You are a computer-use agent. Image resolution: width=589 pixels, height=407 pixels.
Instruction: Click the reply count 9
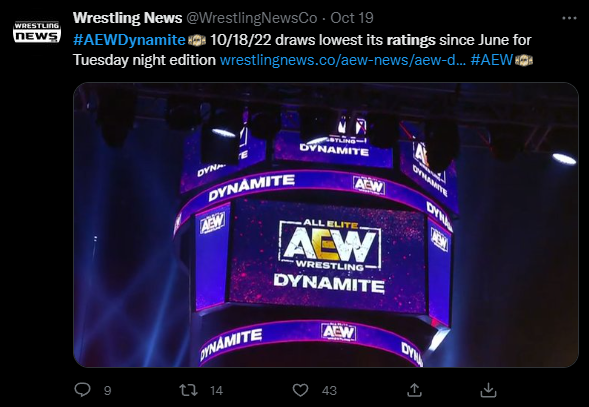click(107, 391)
